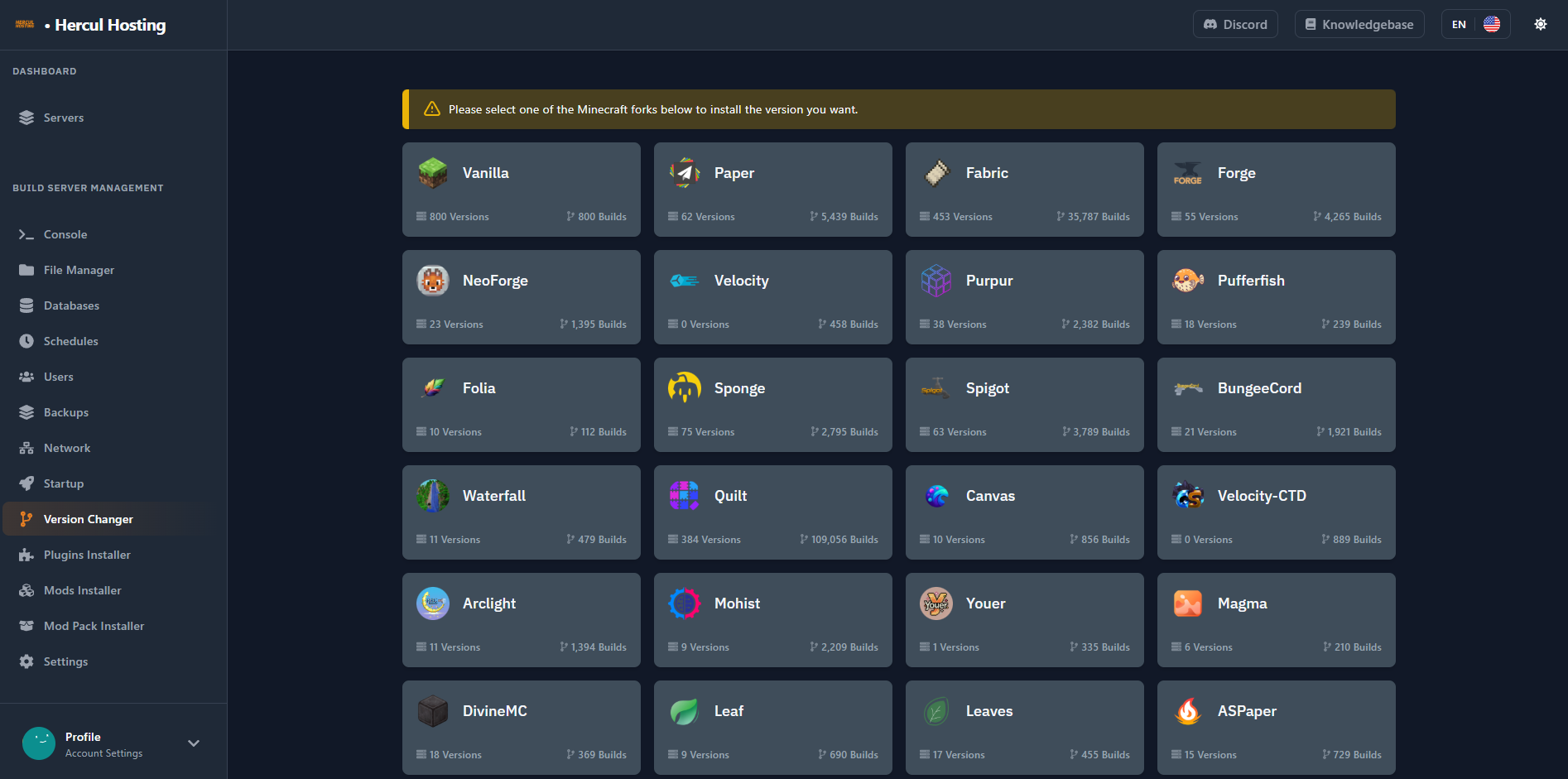Screen dimensions: 1568x779
Task: Go to File Manager in sidebar
Action: [79, 270]
